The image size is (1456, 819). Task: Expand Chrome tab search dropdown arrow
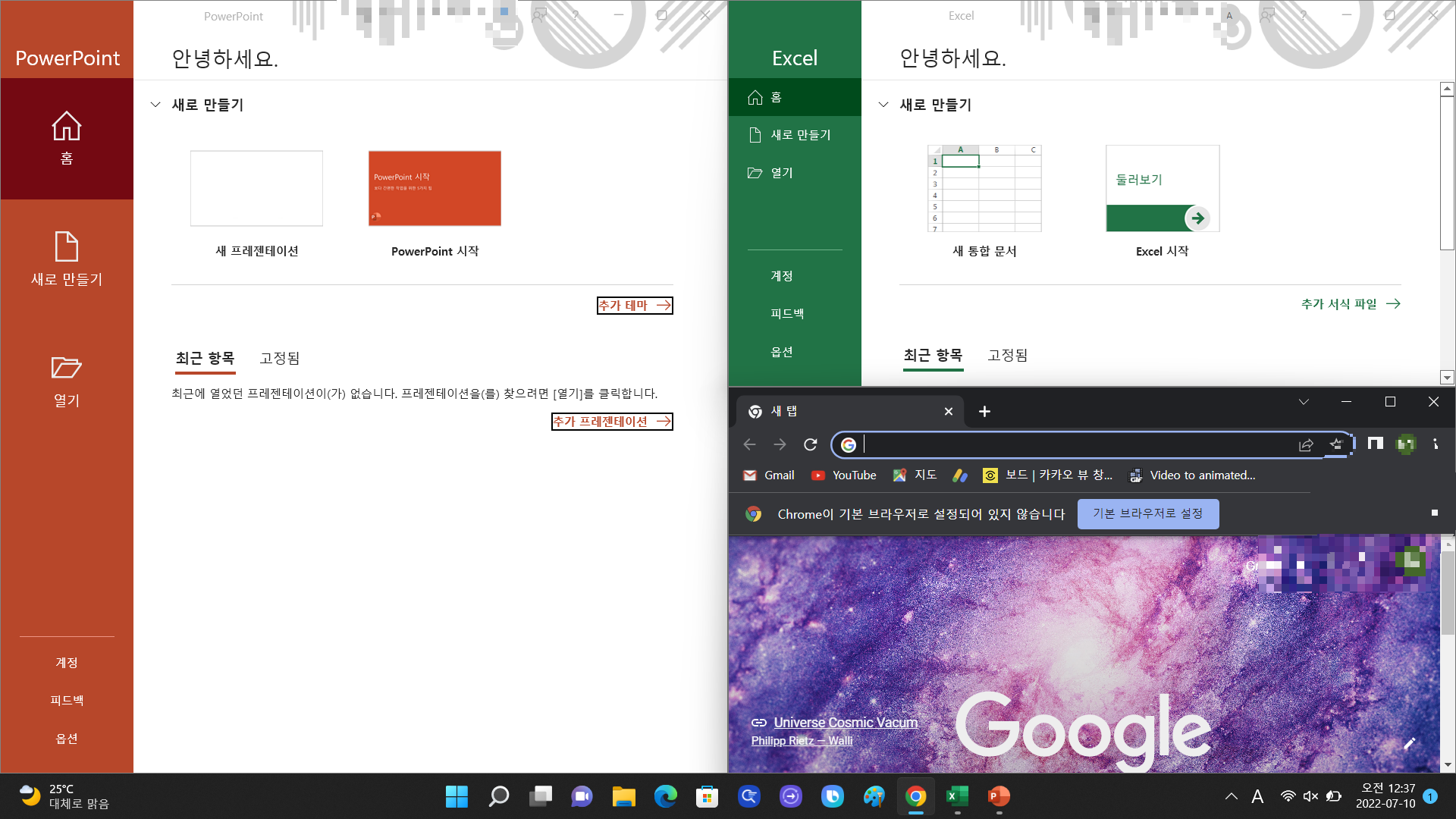tap(1304, 402)
